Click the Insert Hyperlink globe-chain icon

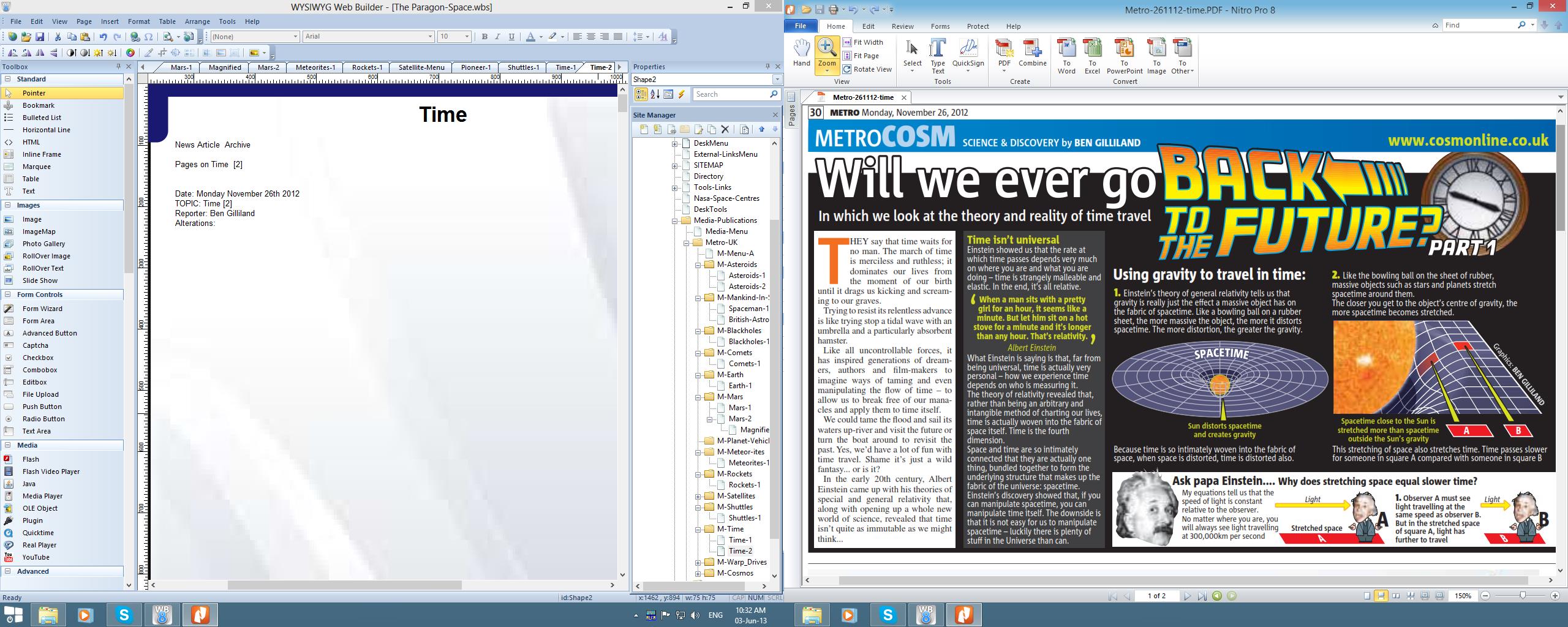[135, 37]
